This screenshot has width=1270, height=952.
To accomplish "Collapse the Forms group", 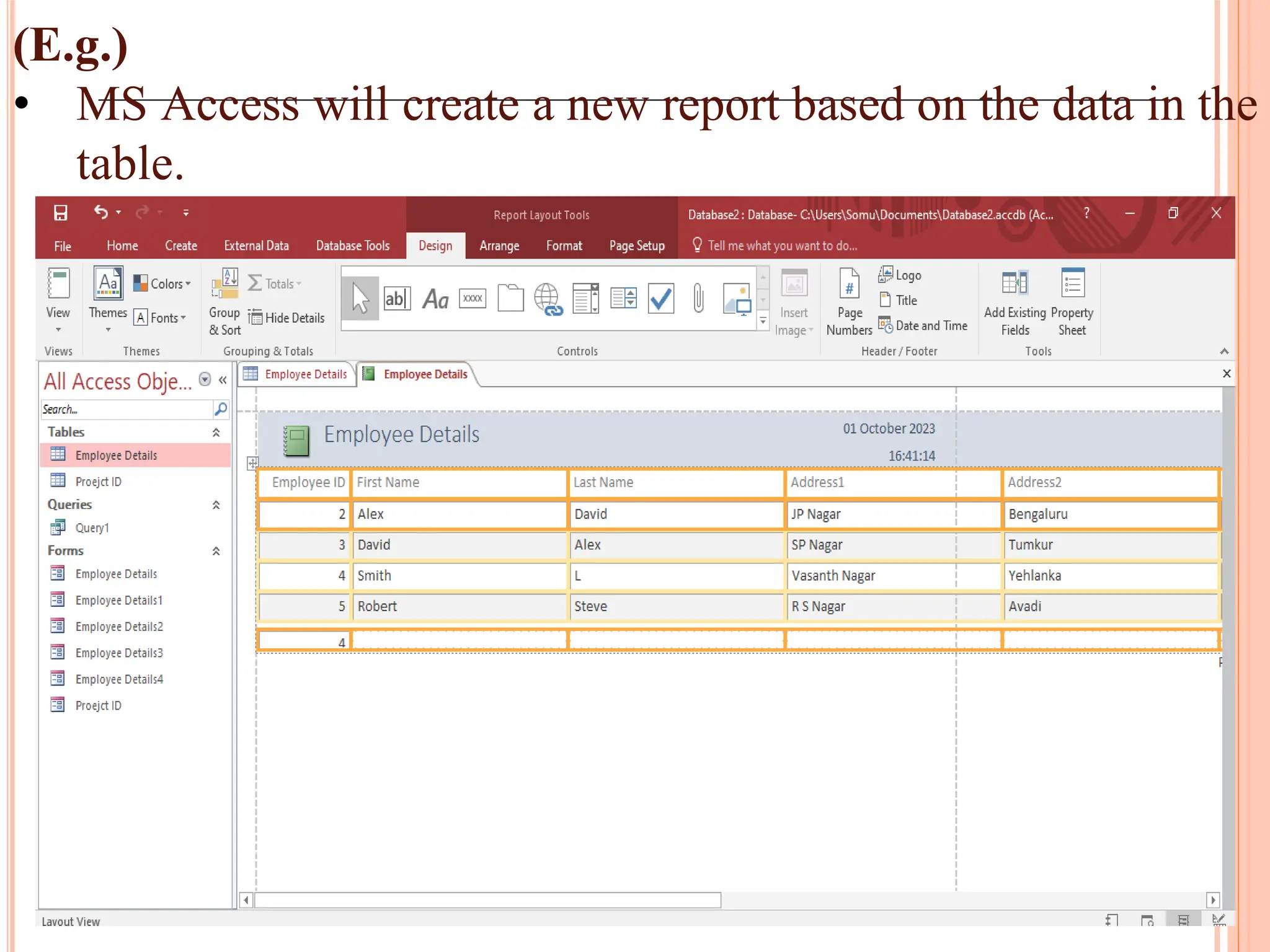I will pos(216,551).
